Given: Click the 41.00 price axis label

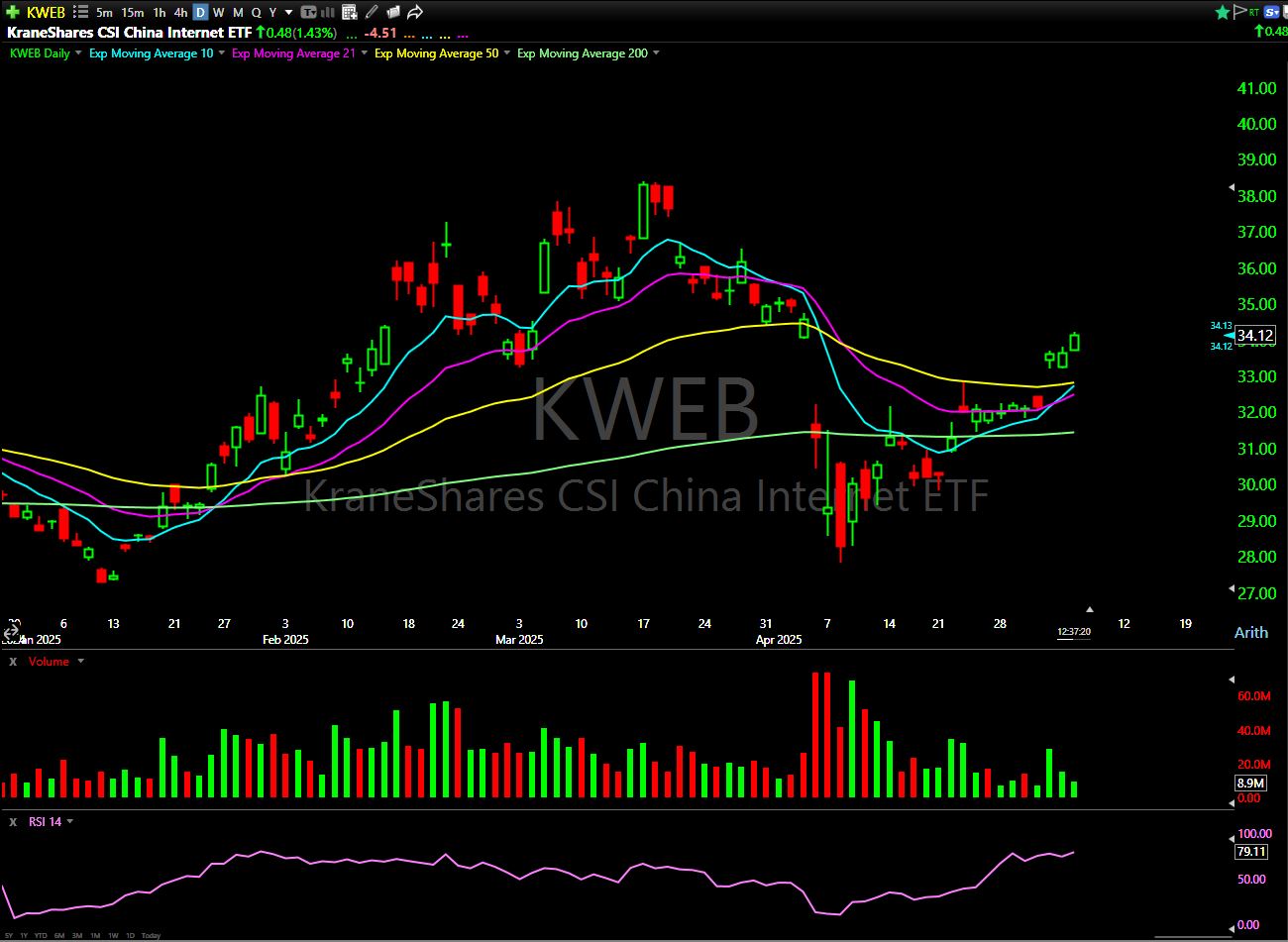Looking at the screenshot, I should [1256, 88].
